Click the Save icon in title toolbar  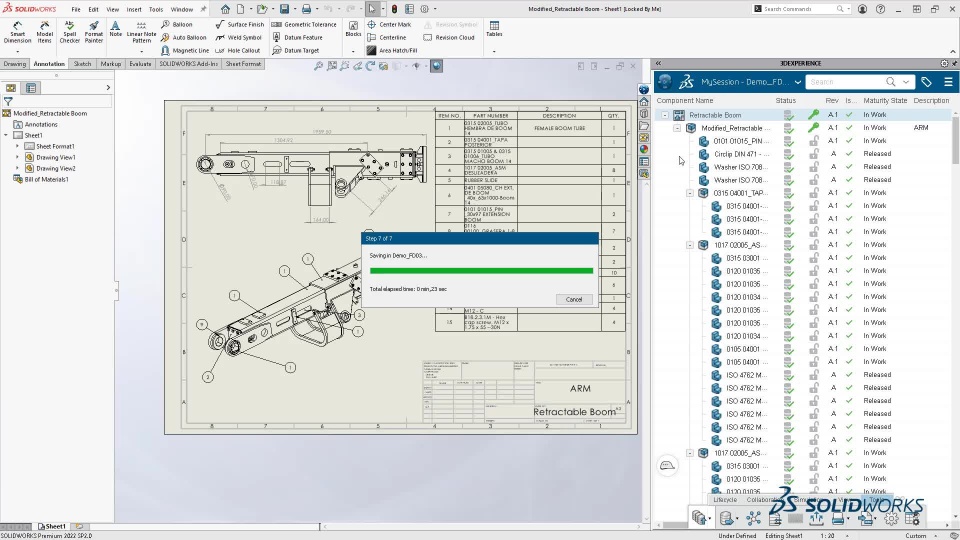click(285, 9)
